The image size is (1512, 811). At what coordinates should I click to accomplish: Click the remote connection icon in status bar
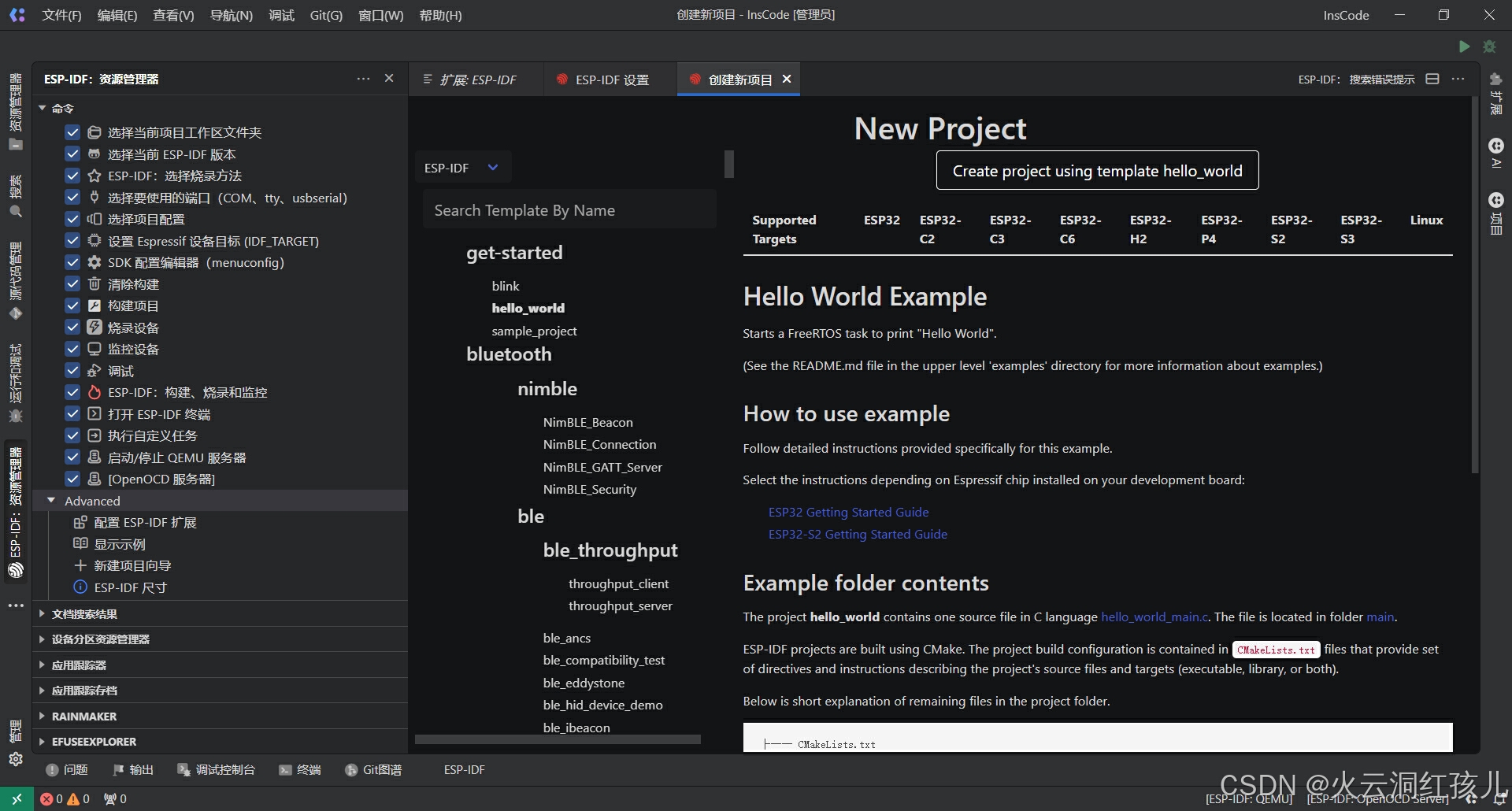pyautogui.click(x=17, y=798)
